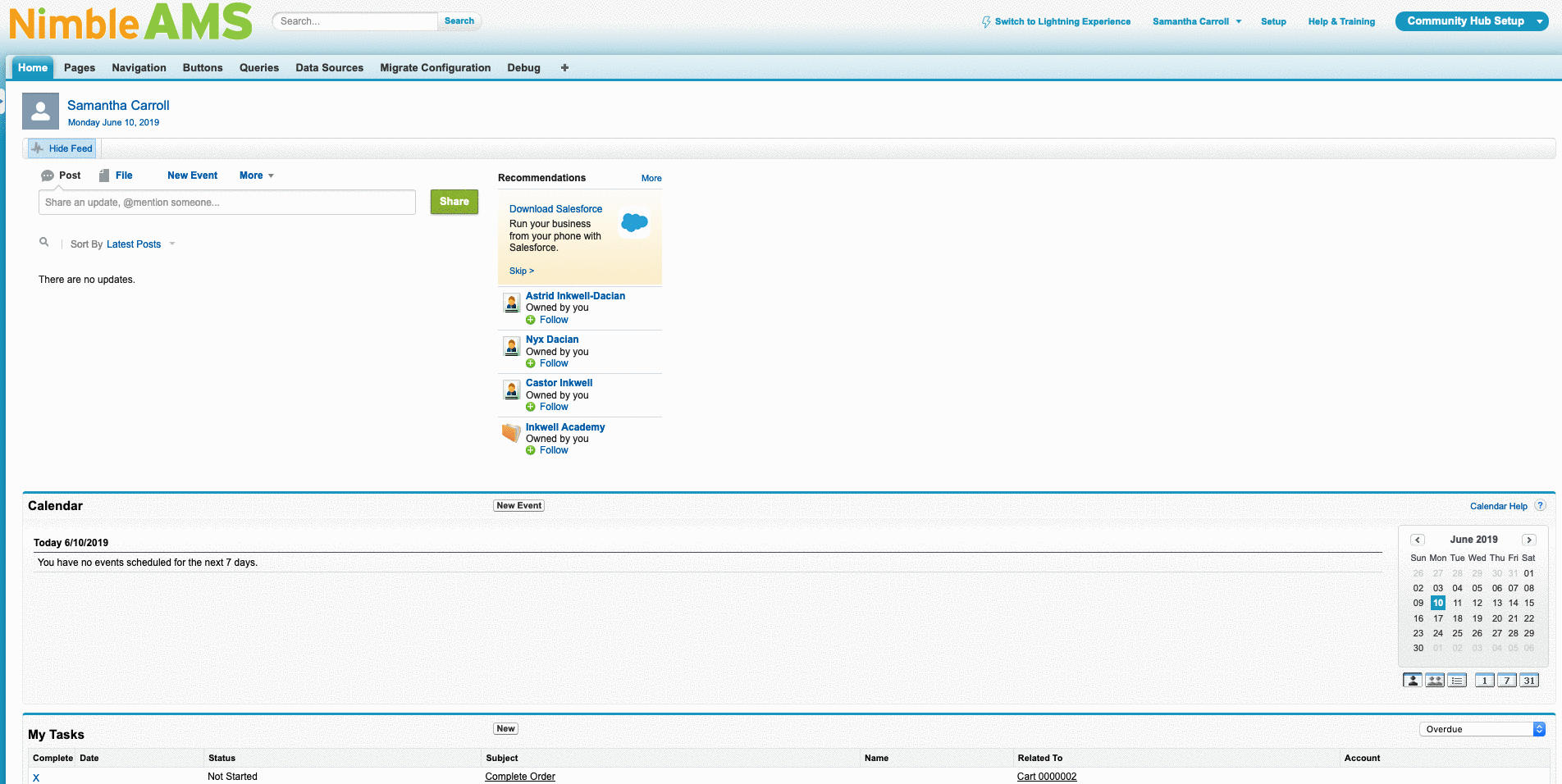Switch to the Data Sources tab

point(329,68)
